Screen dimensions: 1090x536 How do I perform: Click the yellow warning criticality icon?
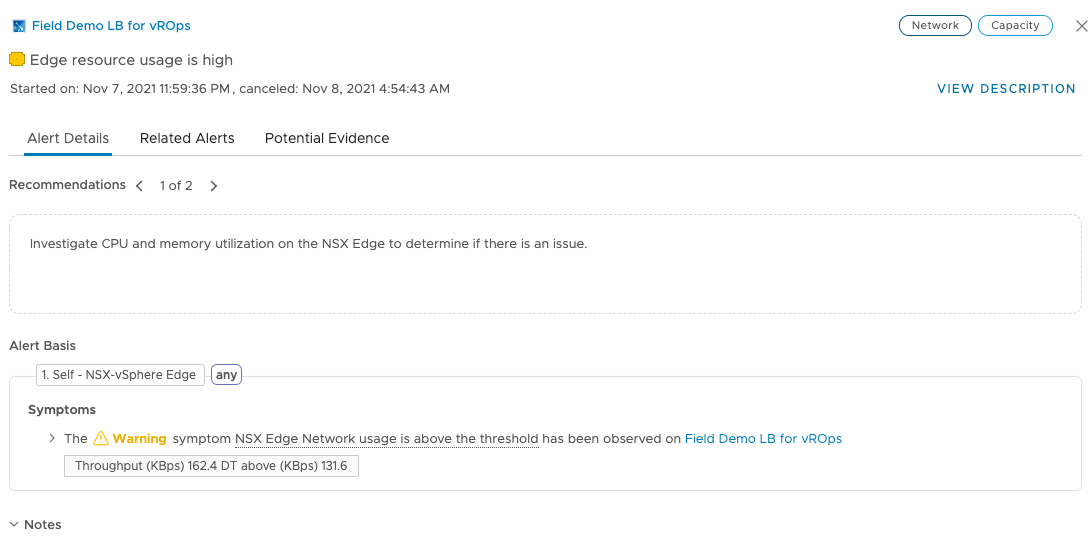[x=17, y=60]
